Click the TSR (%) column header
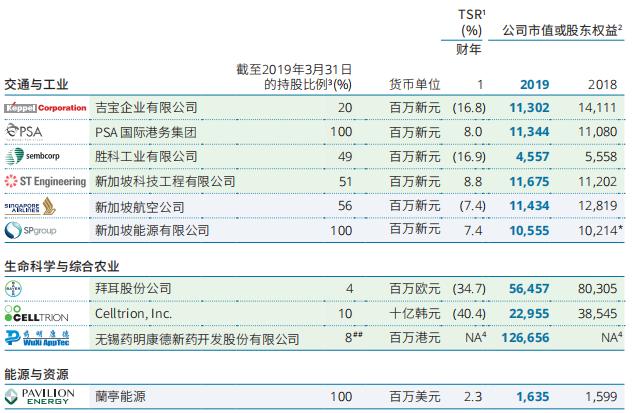 click(x=471, y=23)
